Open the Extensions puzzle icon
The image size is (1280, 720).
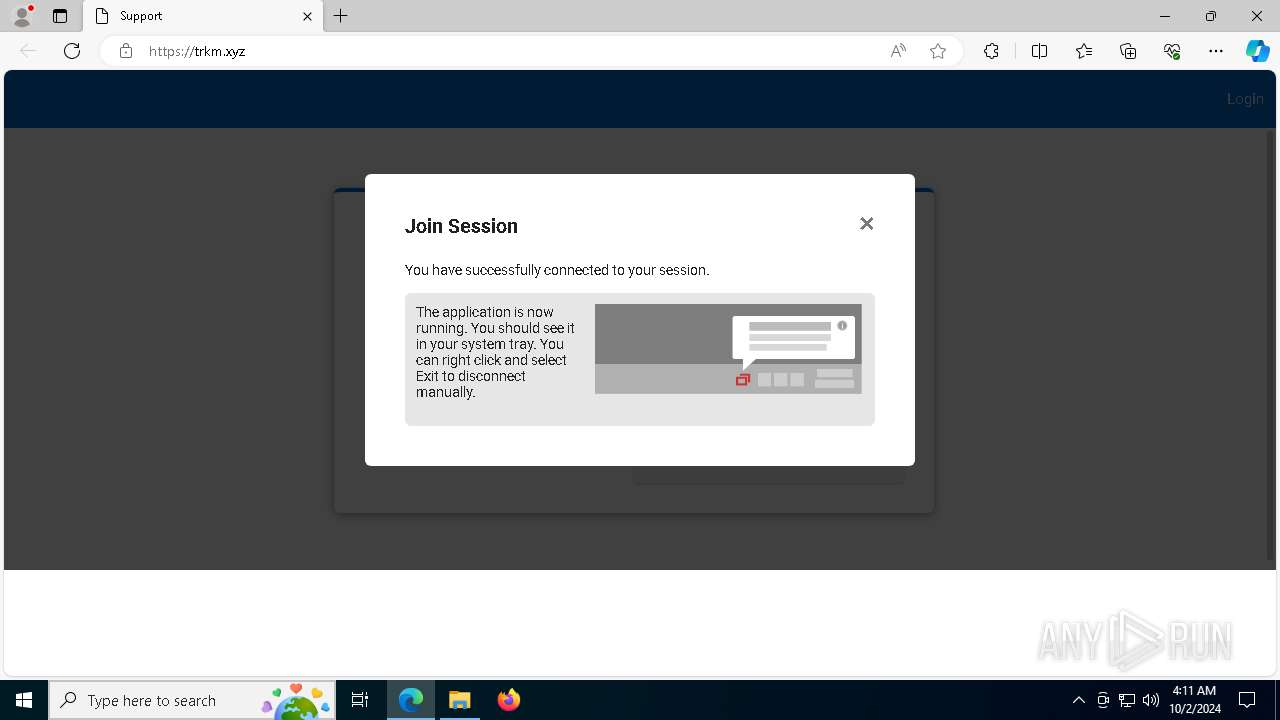pyautogui.click(x=991, y=51)
